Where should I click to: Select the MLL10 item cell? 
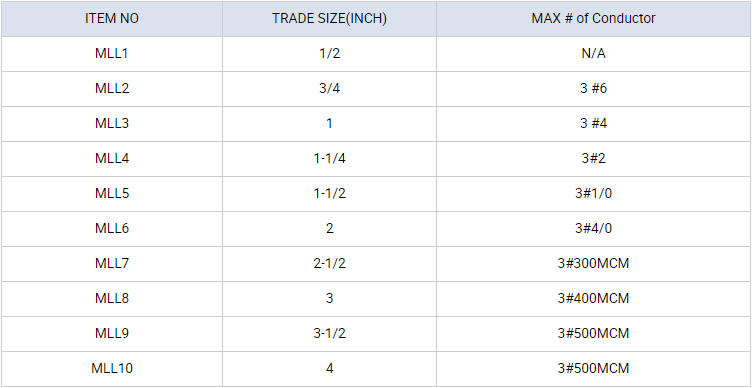[112, 369]
